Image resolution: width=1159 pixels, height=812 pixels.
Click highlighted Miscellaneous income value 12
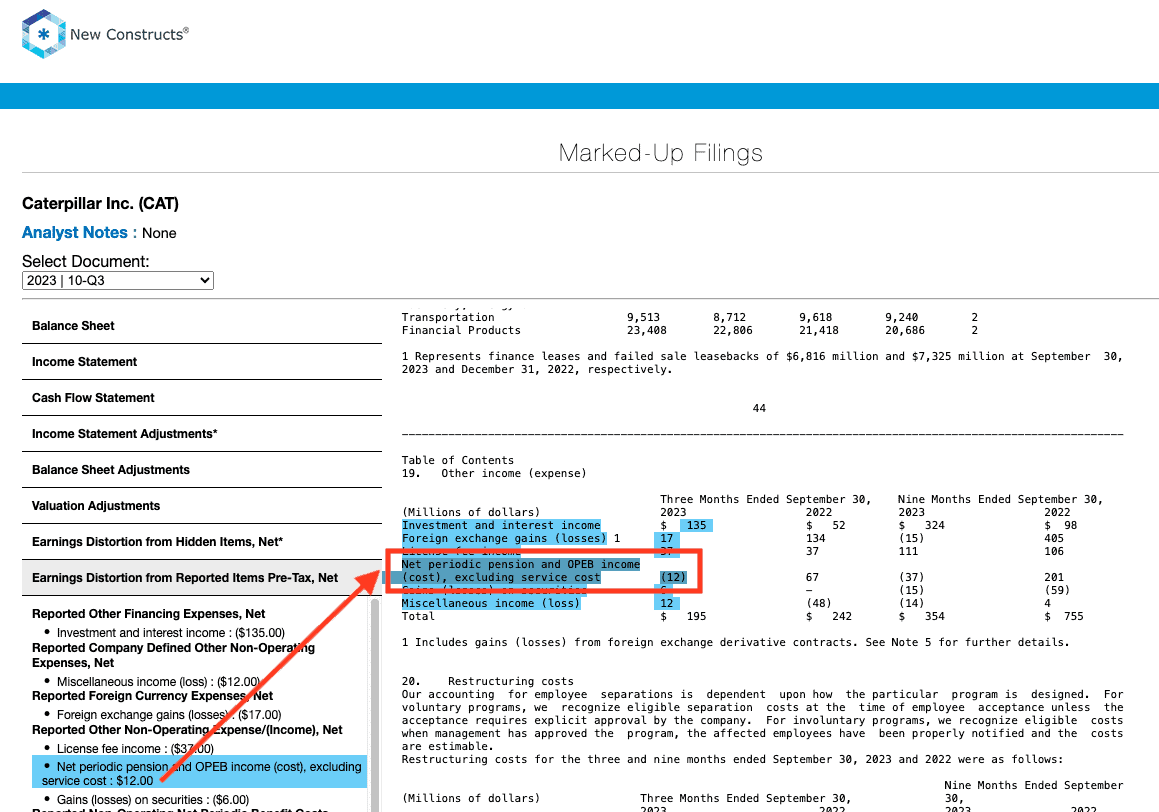667,604
